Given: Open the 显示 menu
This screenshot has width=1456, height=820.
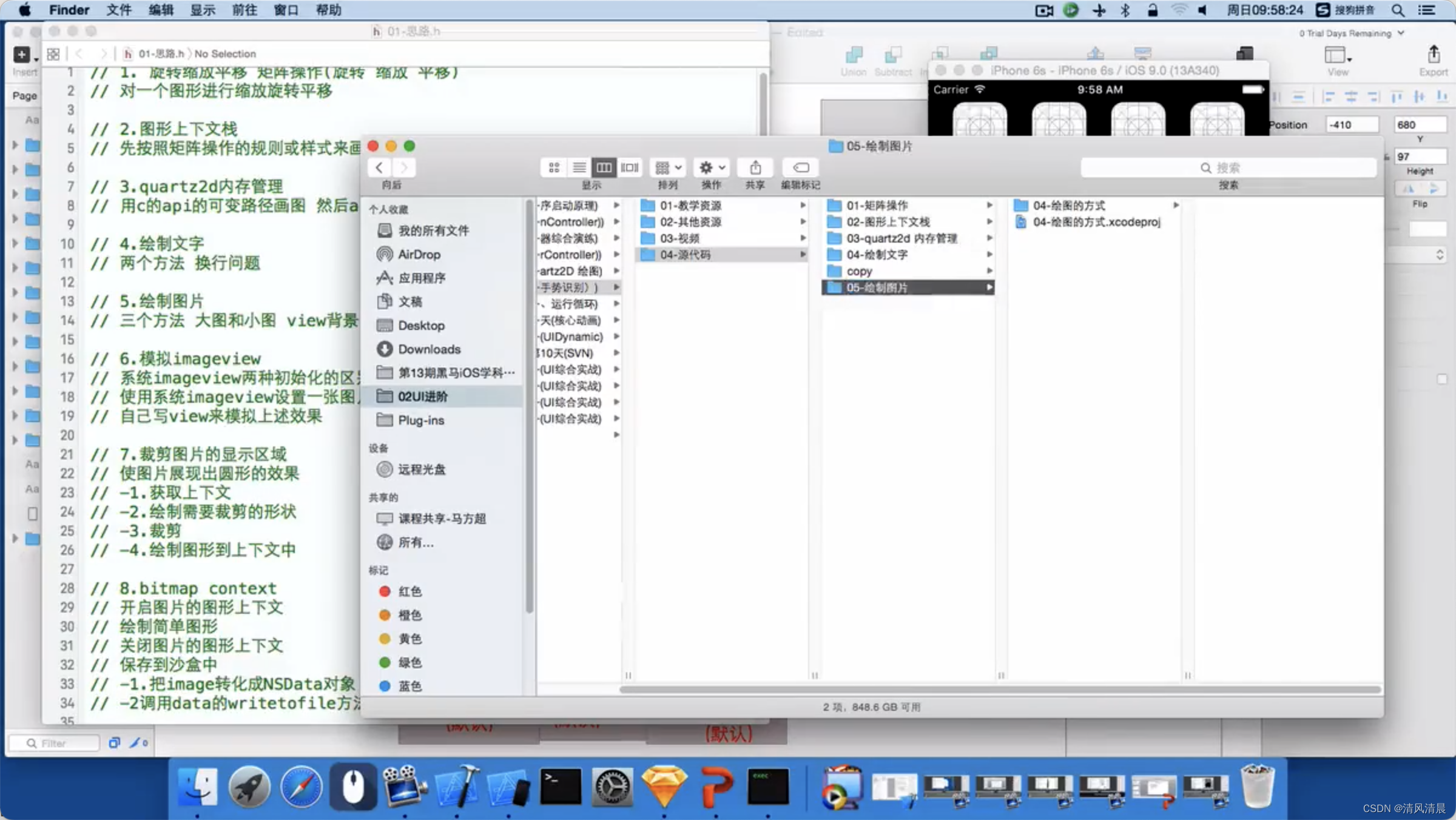Looking at the screenshot, I should (203, 10).
